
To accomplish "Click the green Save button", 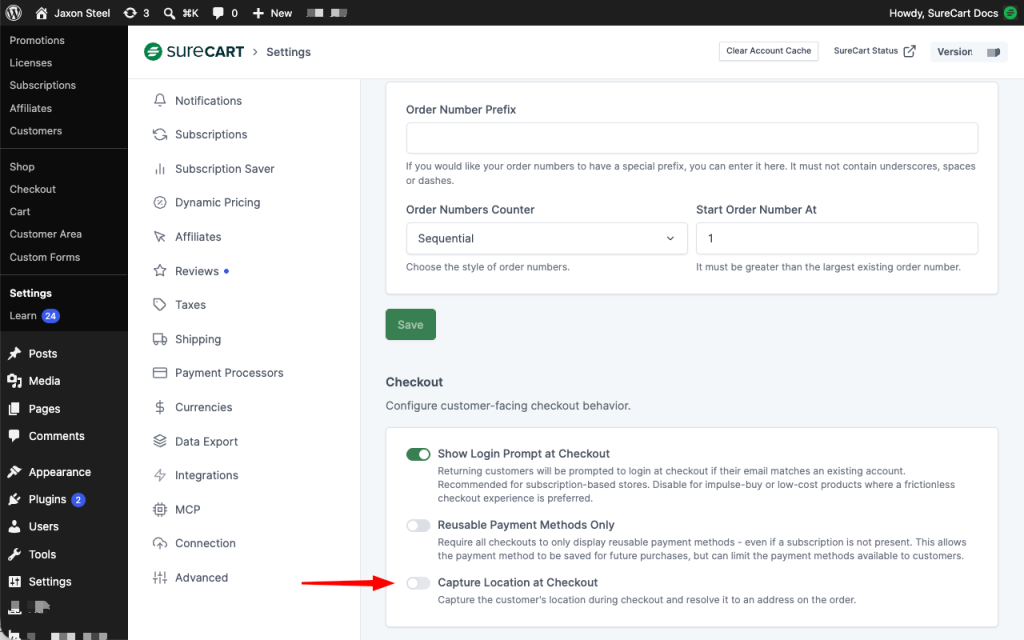I will 410,325.
